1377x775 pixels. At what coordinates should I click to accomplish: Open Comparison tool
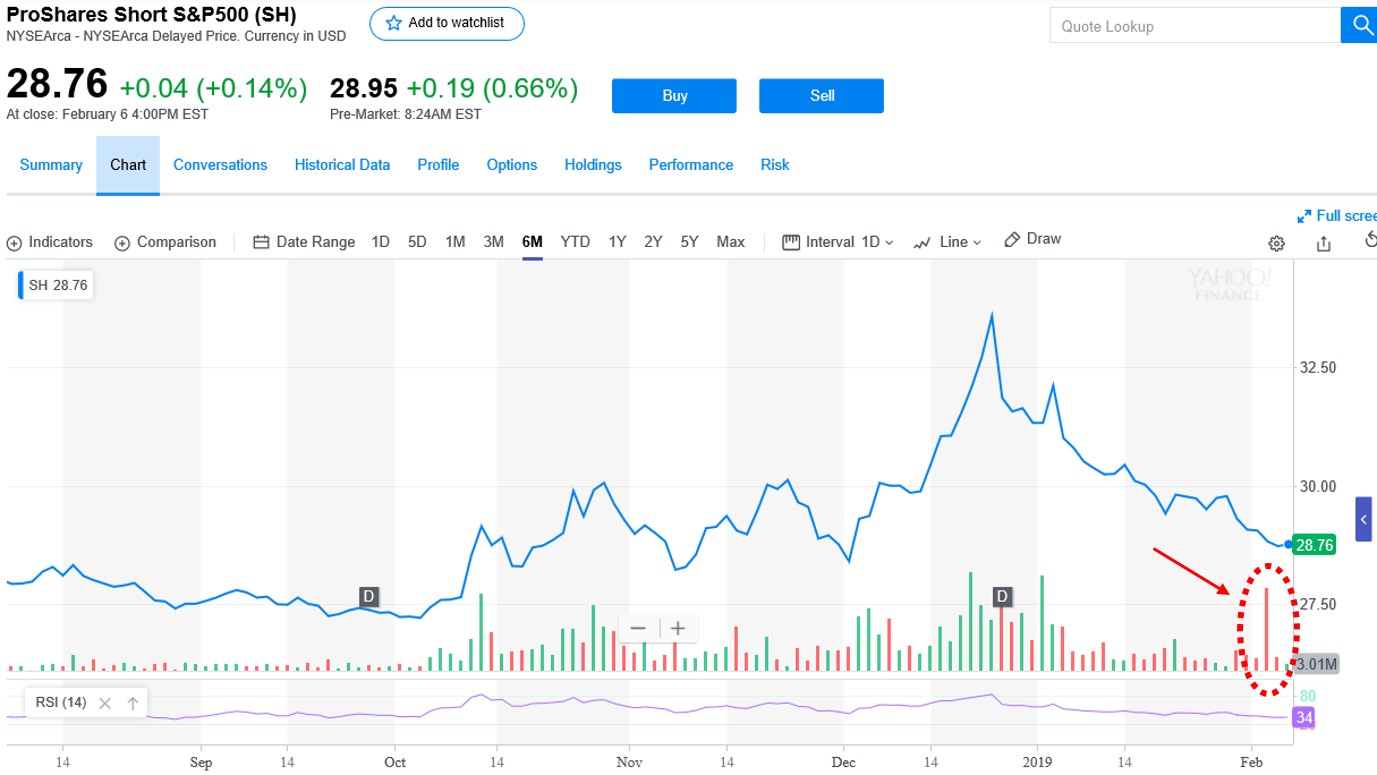(165, 242)
